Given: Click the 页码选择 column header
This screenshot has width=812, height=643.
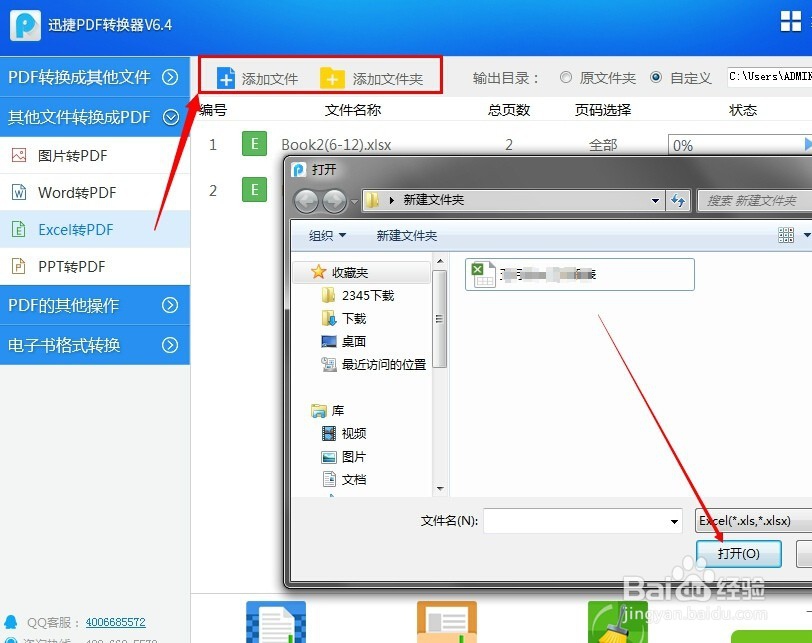Looking at the screenshot, I should pos(603,110).
